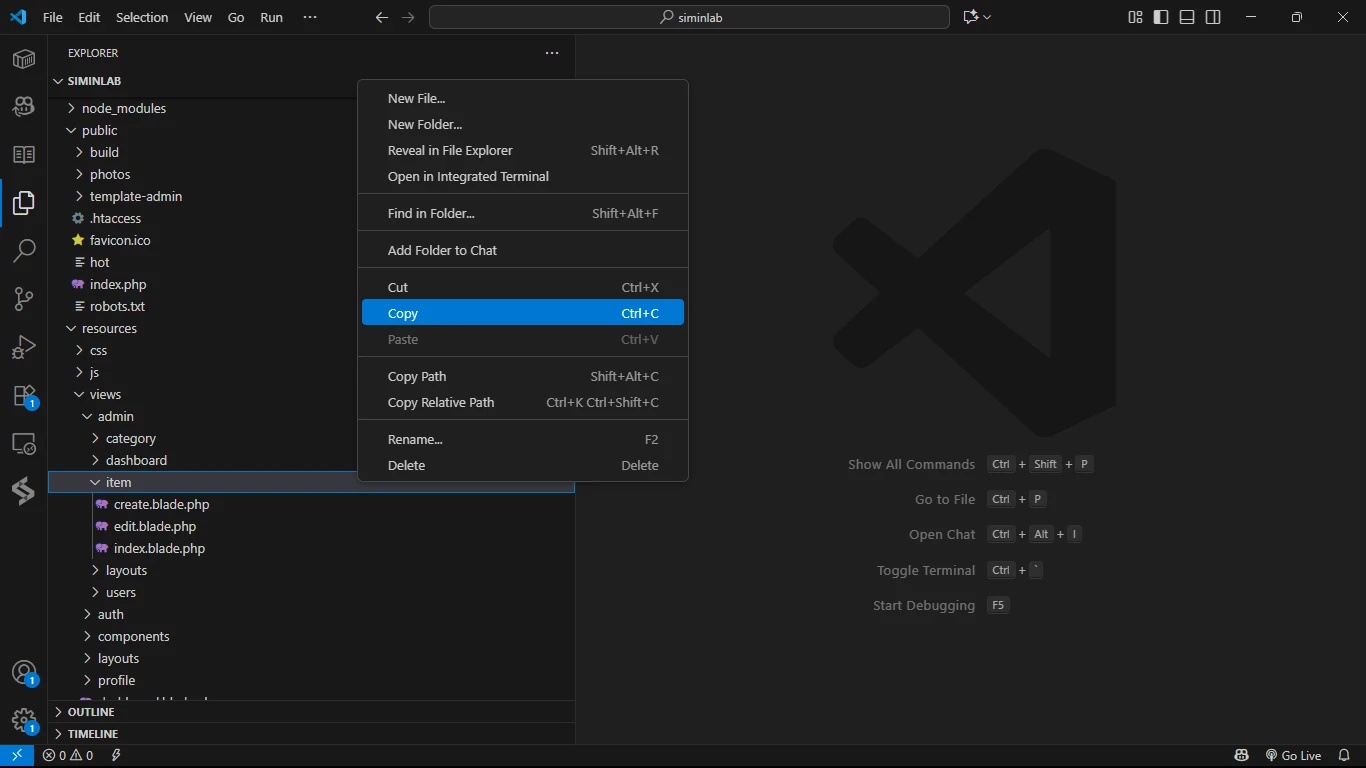Click the Accounts icon in activity bar

(24, 673)
